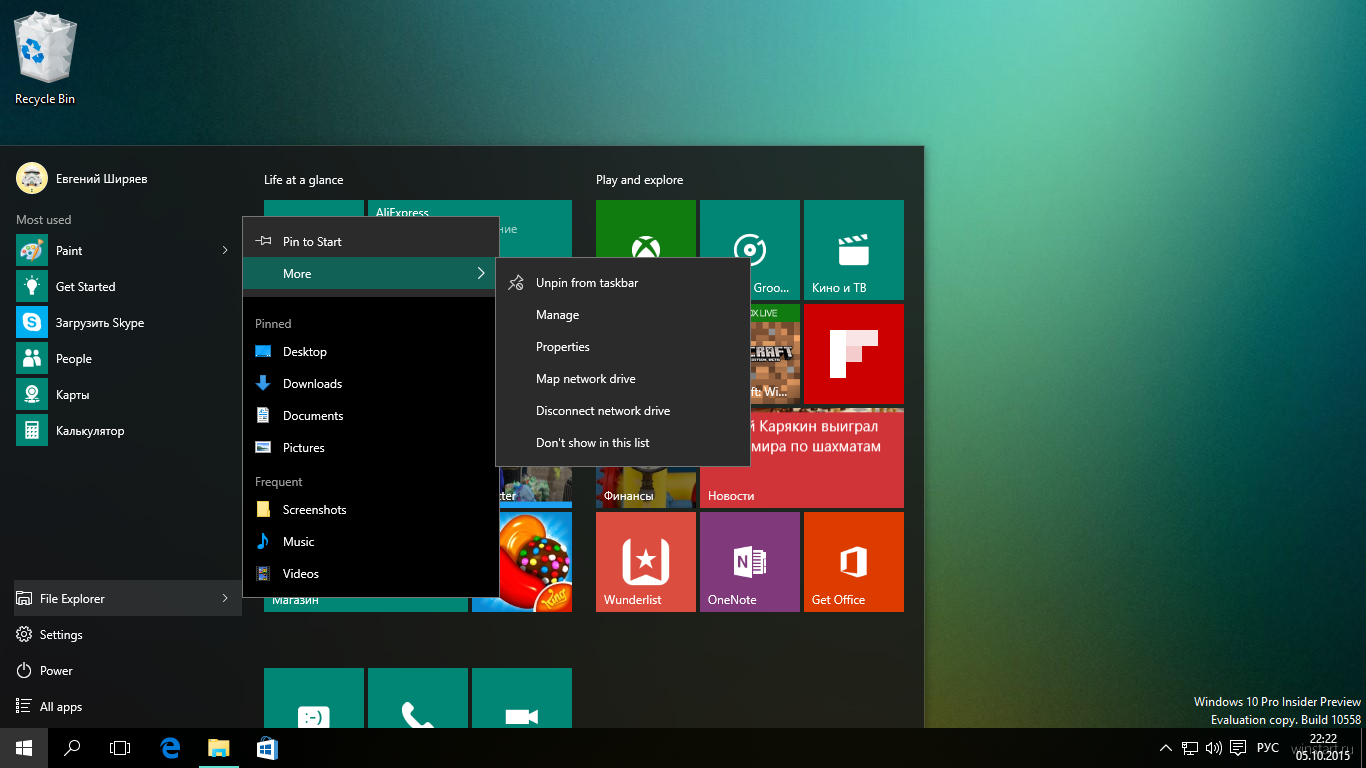The width and height of the screenshot is (1366, 768).
Task: Open the Store from the taskbar
Action: click(x=267, y=748)
